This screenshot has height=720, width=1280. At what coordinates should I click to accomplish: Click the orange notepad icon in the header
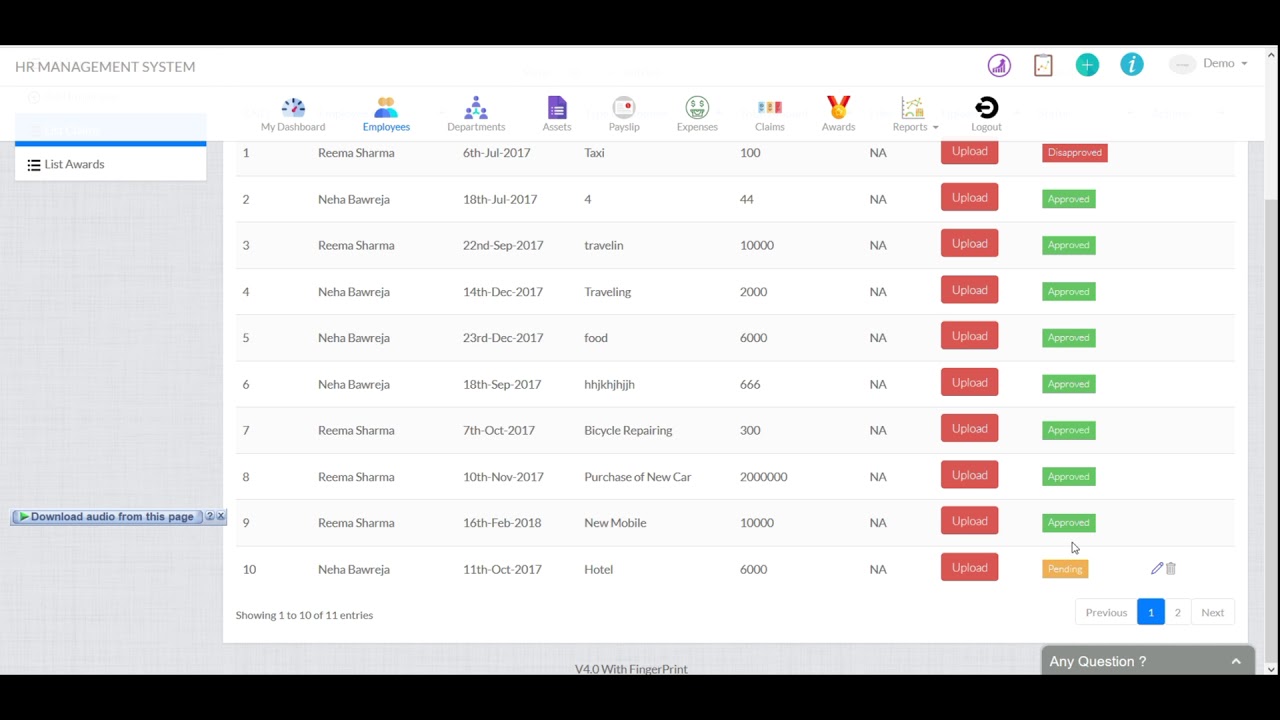click(x=1043, y=66)
